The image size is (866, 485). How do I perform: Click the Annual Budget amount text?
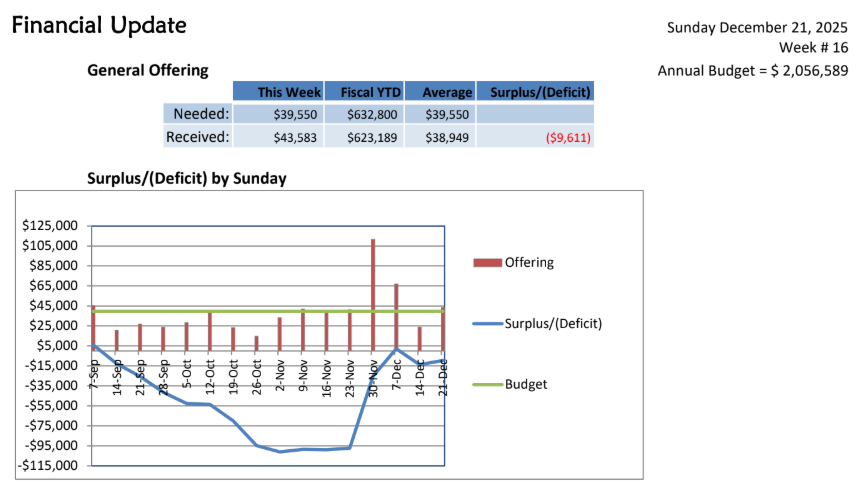point(753,71)
